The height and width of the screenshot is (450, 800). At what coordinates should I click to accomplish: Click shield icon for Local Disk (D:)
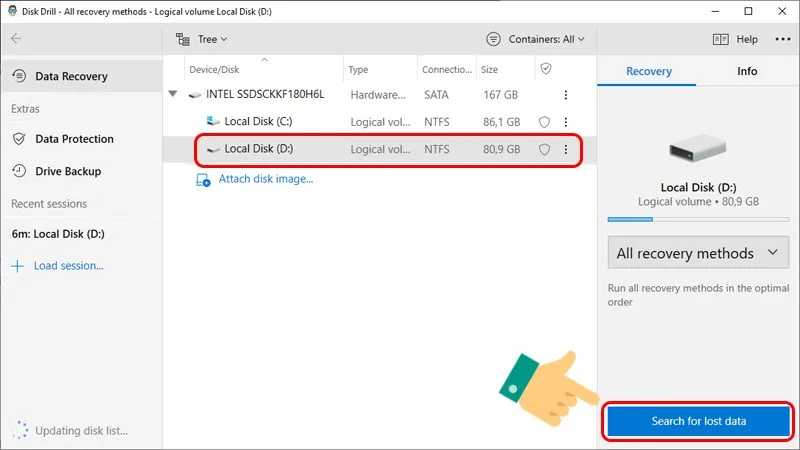pyautogui.click(x=545, y=149)
